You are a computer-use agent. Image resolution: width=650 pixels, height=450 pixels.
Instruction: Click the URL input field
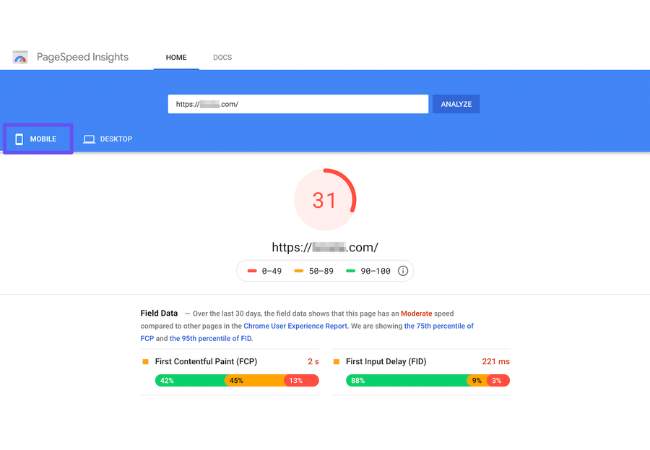point(298,104)
